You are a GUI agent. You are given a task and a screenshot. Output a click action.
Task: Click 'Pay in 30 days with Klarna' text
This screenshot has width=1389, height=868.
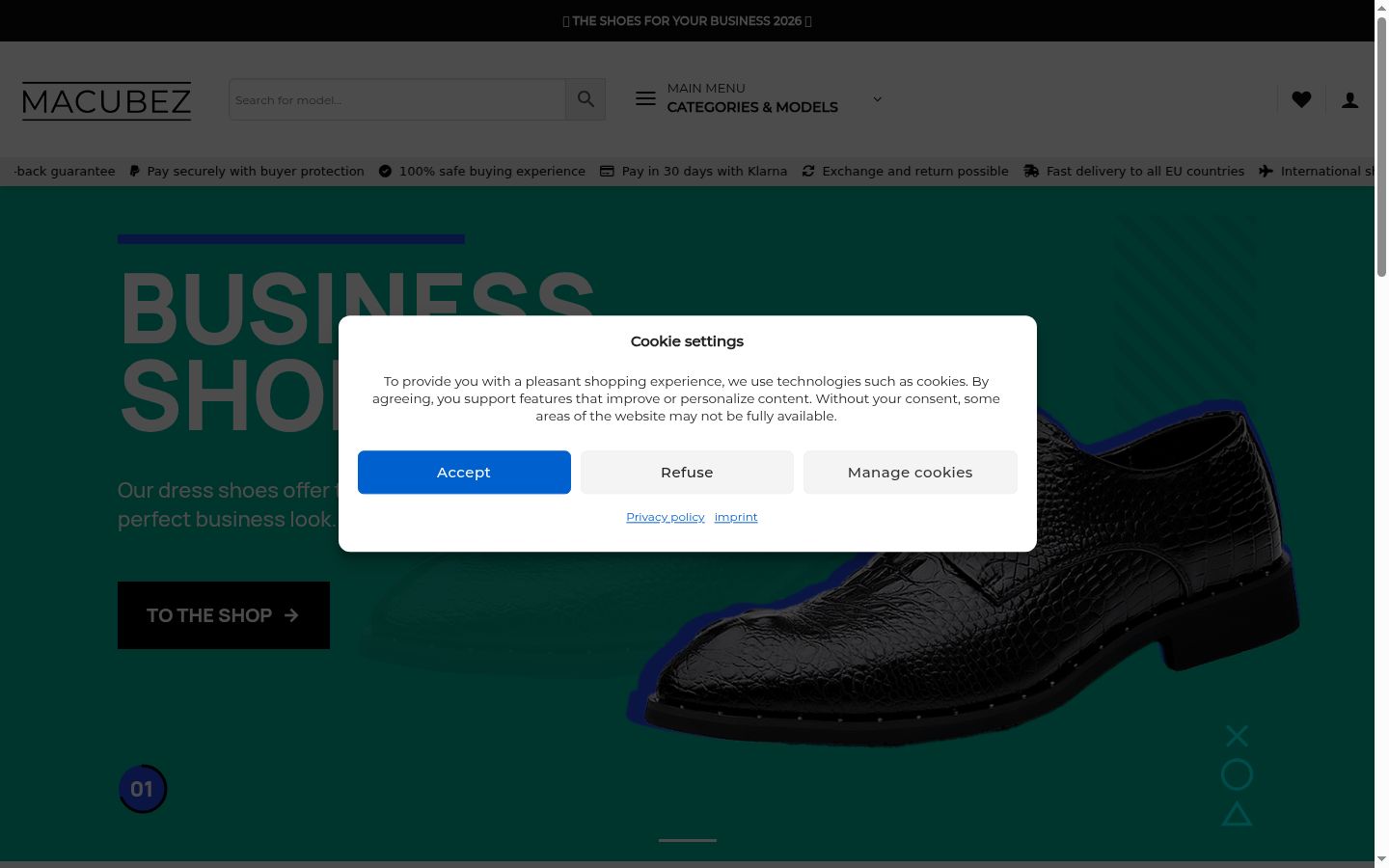(704, 171)
